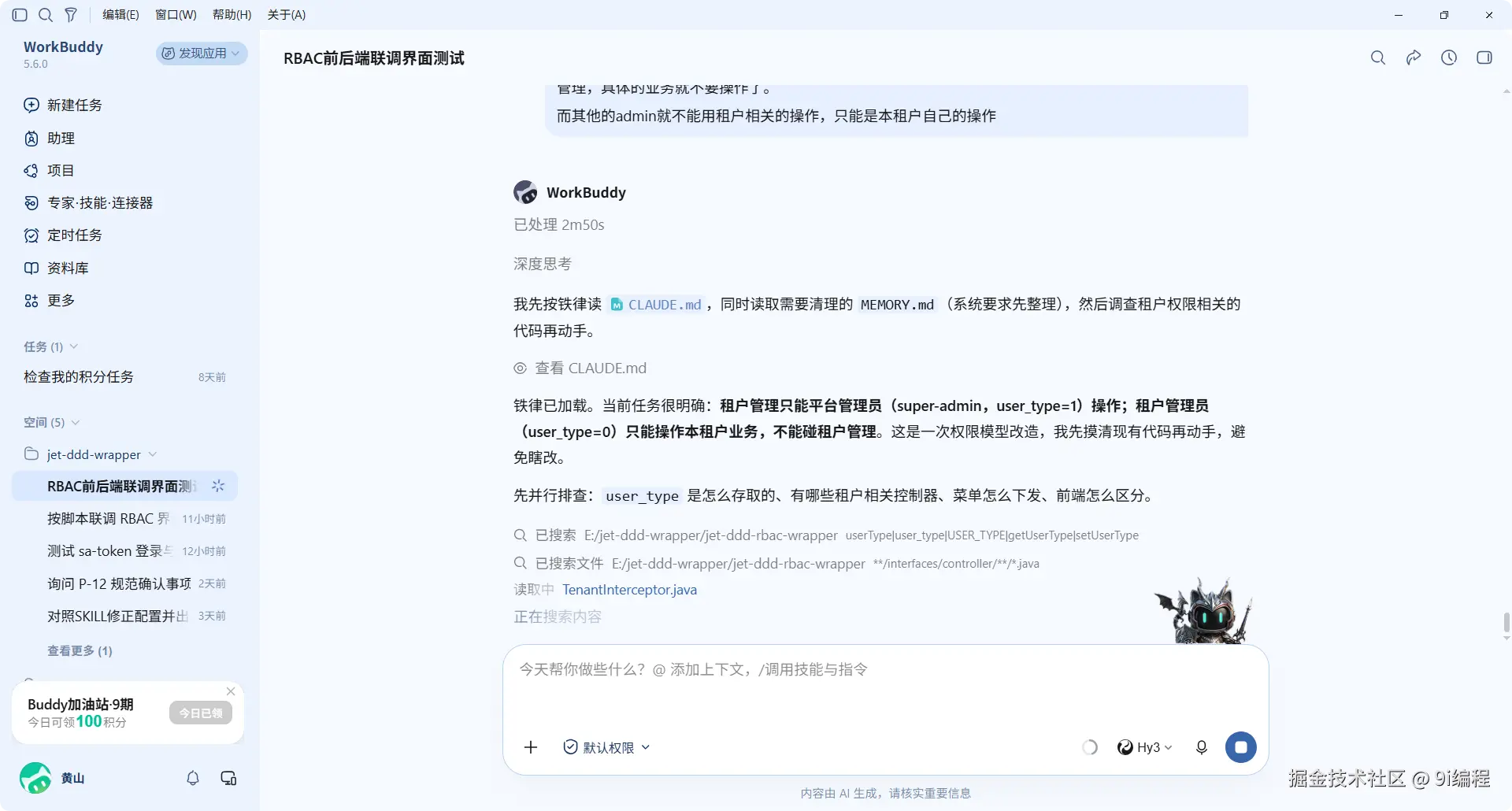The width and height of the screenshot is (1512, 811).
Task: Open the 黄山 user profile avatar
Action: (35, 778)
